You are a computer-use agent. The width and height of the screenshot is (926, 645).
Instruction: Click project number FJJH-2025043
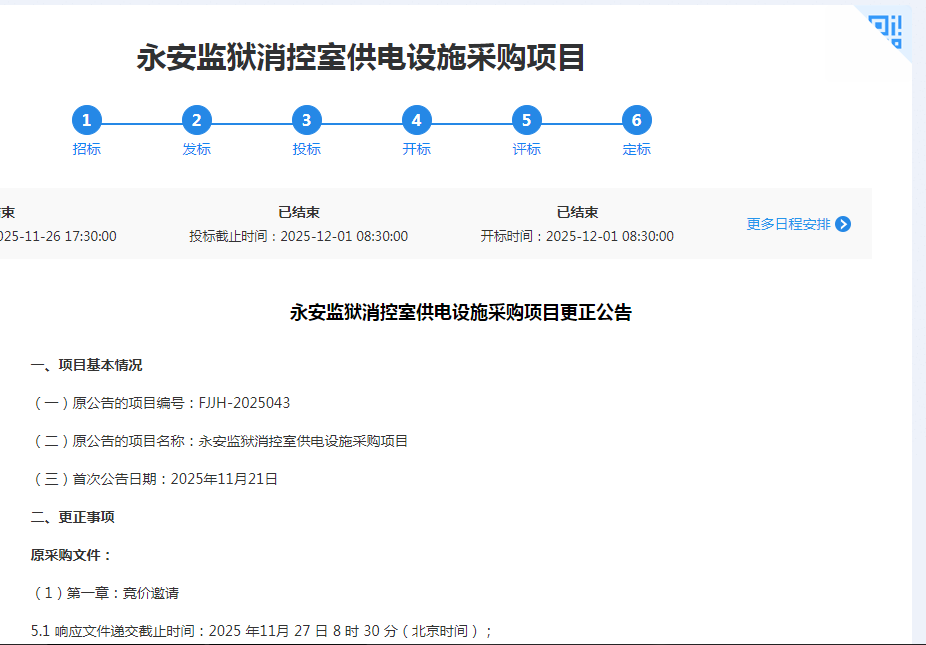245,403
